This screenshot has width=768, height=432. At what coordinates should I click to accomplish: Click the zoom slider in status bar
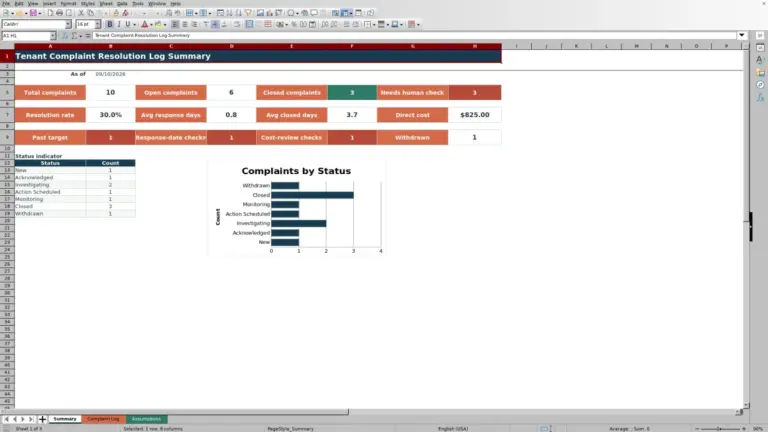point(720,429)
